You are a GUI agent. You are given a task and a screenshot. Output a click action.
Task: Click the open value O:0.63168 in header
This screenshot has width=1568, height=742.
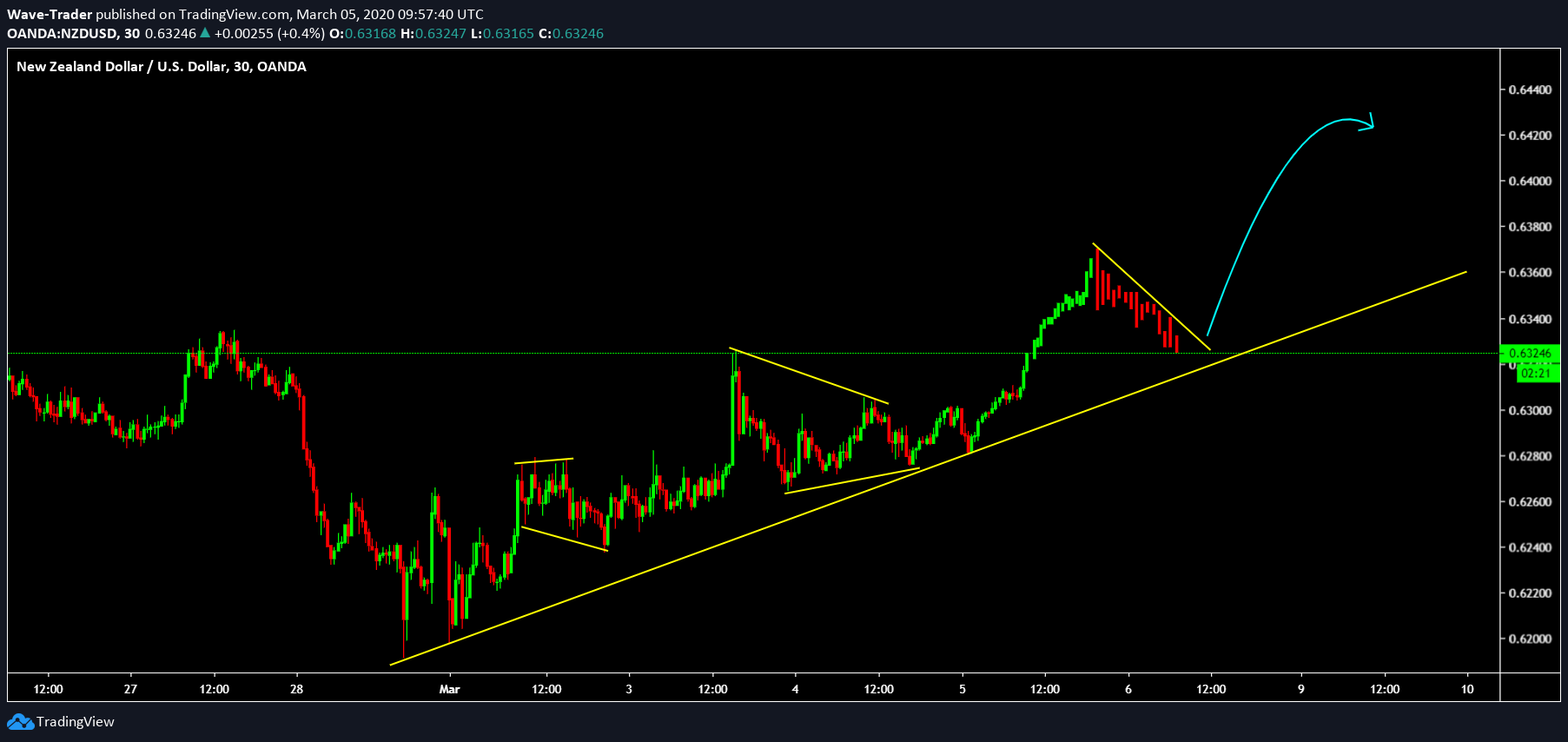(x=362, y=33)
